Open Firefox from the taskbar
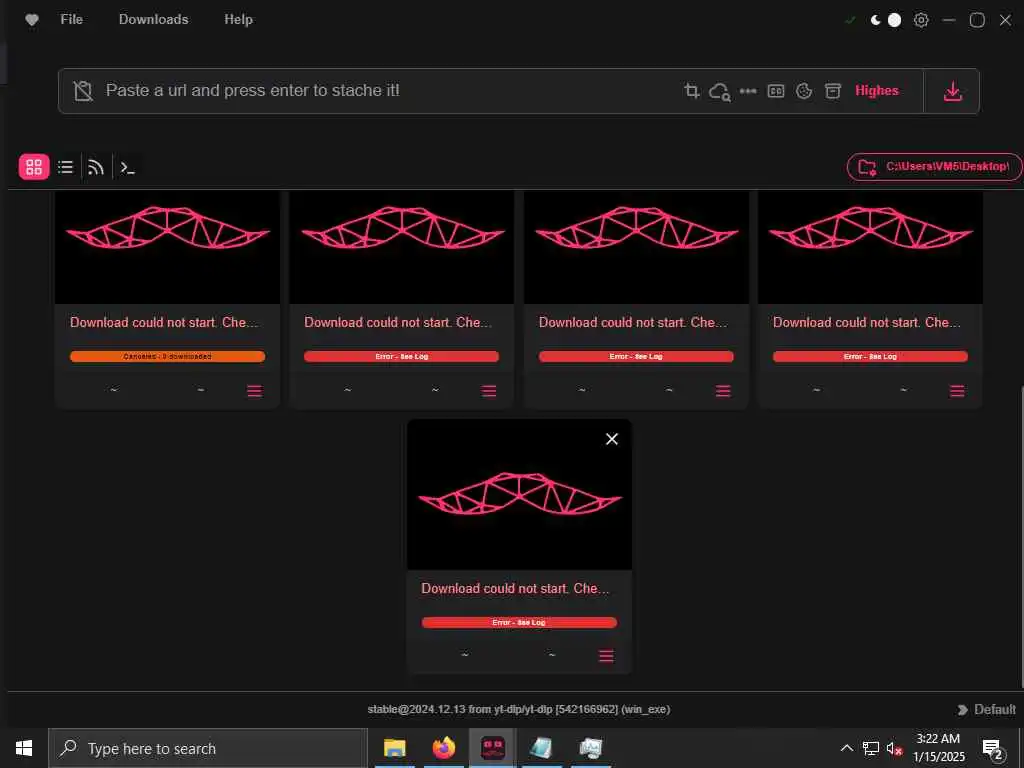Screen dimensions: 1024x768 point(444,748)
